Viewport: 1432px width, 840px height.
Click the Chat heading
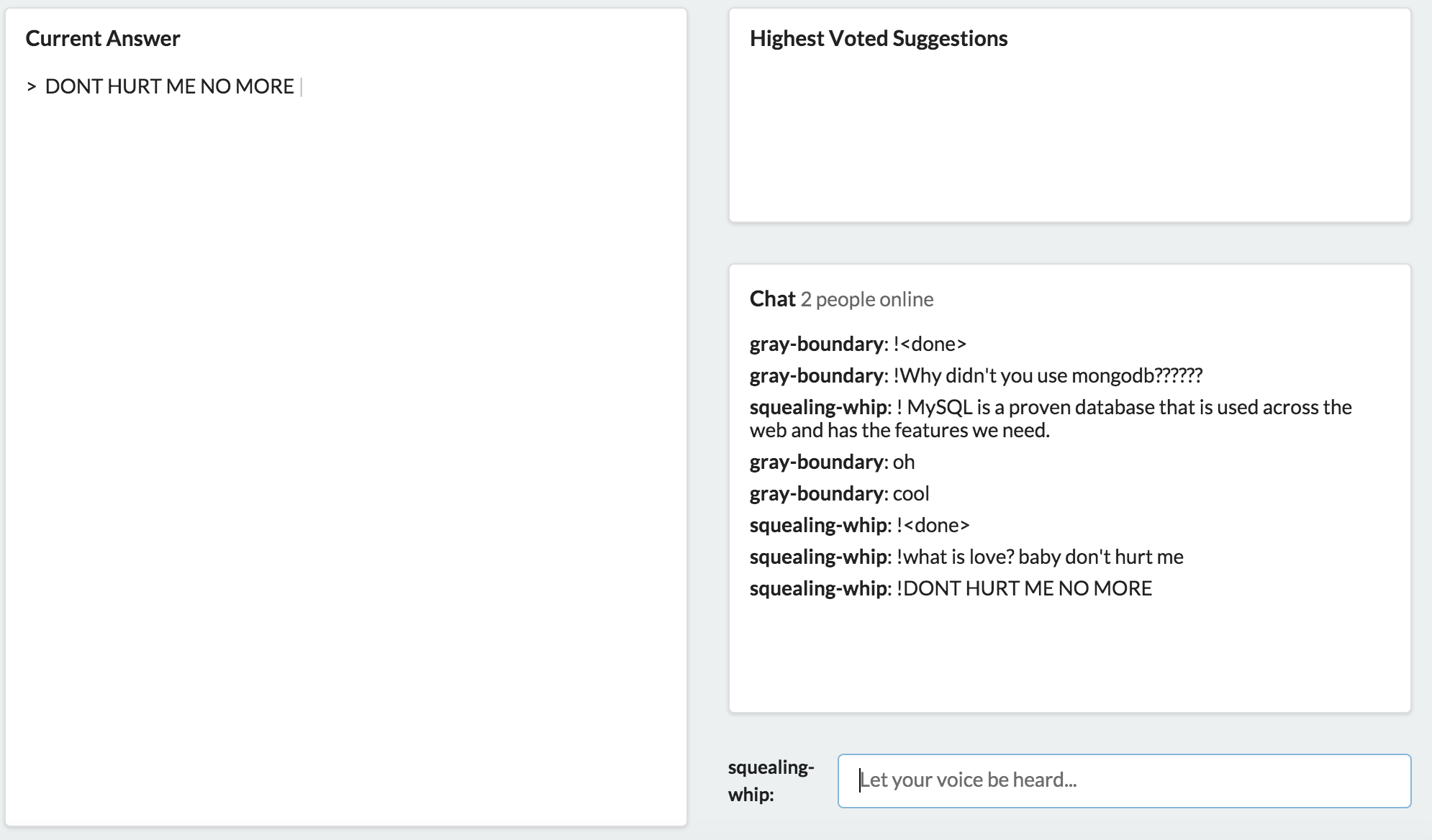click(772, 298)
